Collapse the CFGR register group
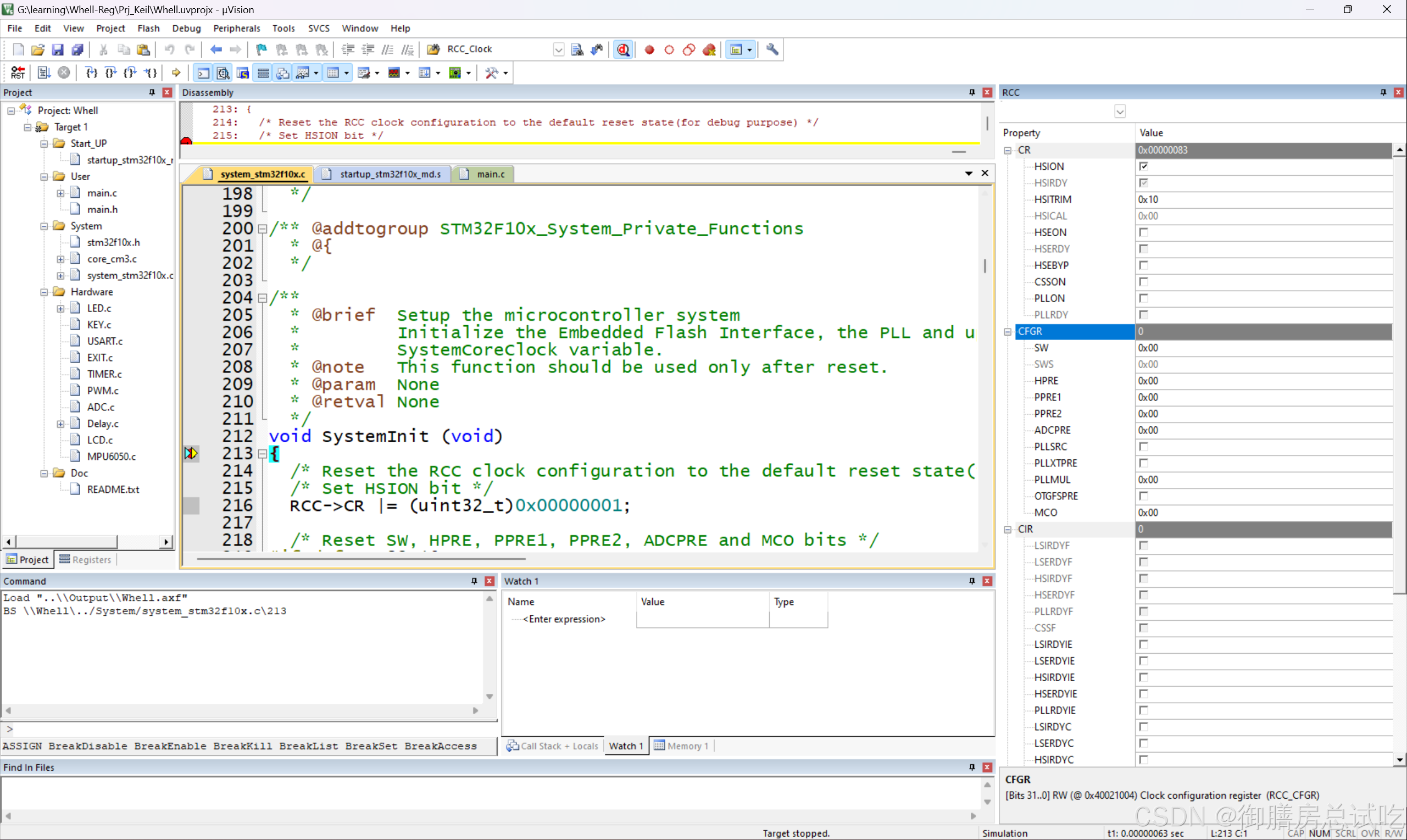The image size is (1407, 840). 1008,332
